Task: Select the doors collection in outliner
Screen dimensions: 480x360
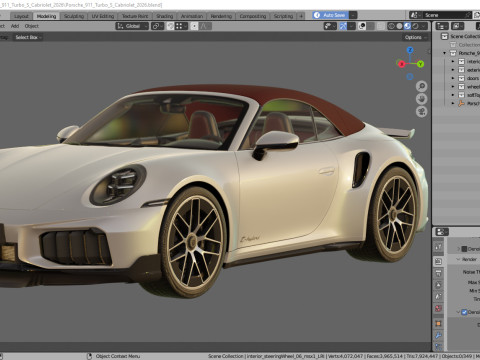Action: [473, 78]
